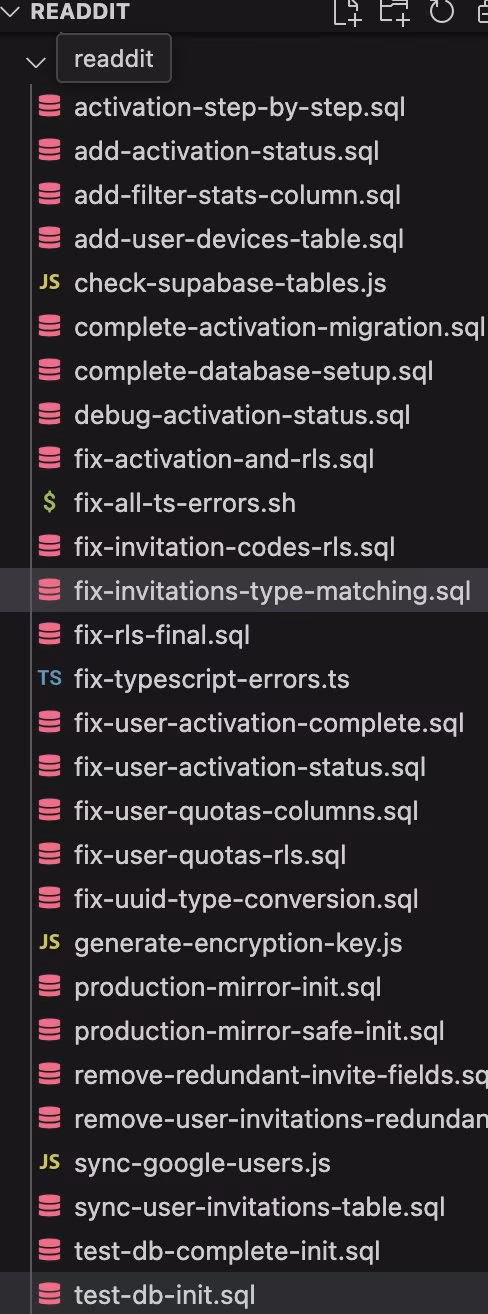488x1314 pixels.
Task: Click the New Folder icon in explorer header
Action: pos(394,12)
